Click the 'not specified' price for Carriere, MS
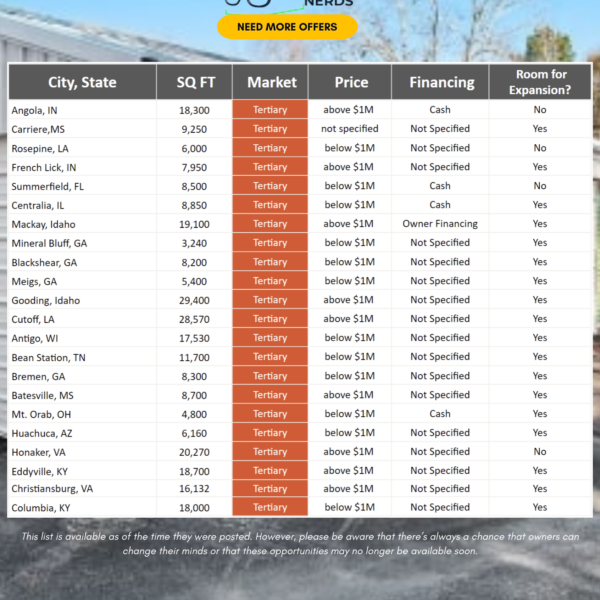600x600 pixels. (x=350, y=129)
